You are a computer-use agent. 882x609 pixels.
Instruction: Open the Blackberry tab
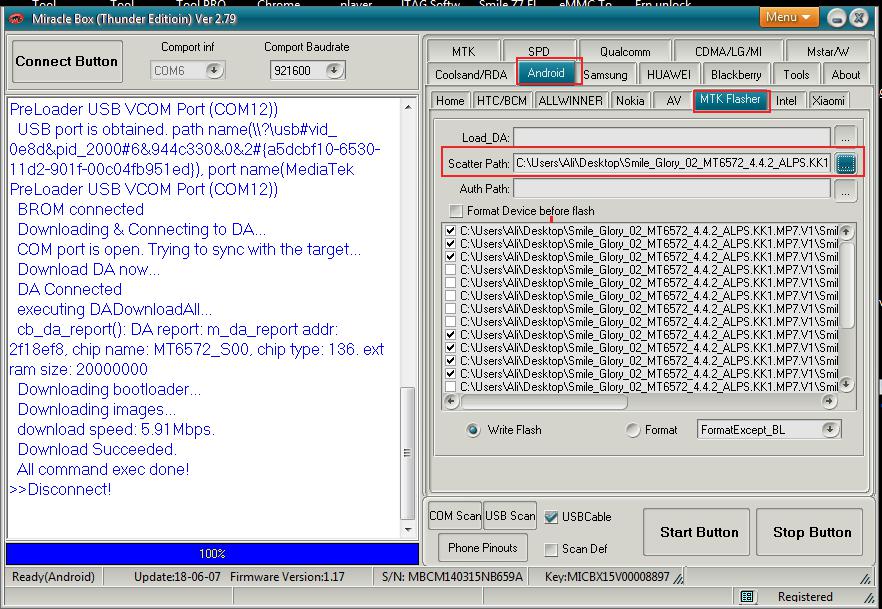point(736,74)
